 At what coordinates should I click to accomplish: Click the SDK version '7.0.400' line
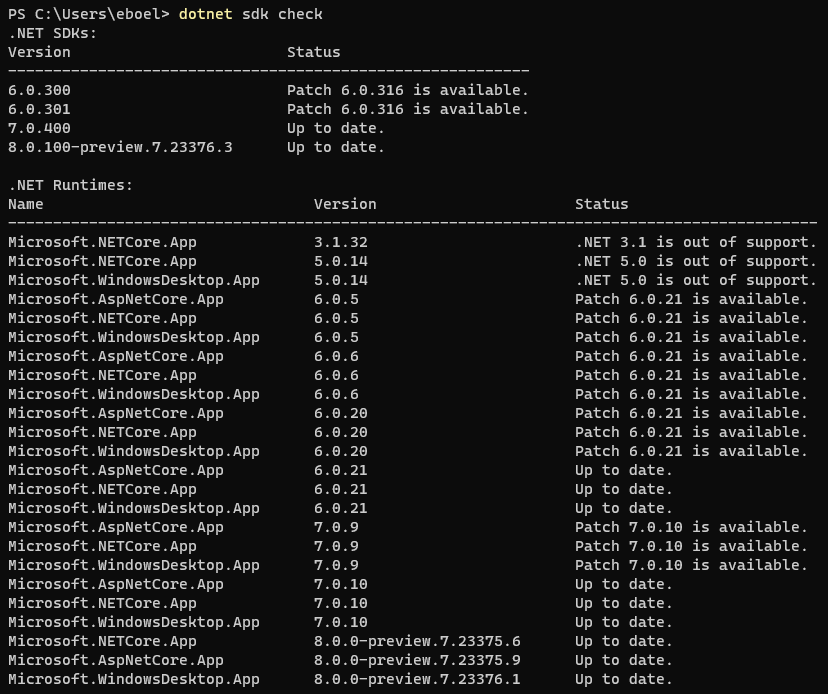pos(37,128)
